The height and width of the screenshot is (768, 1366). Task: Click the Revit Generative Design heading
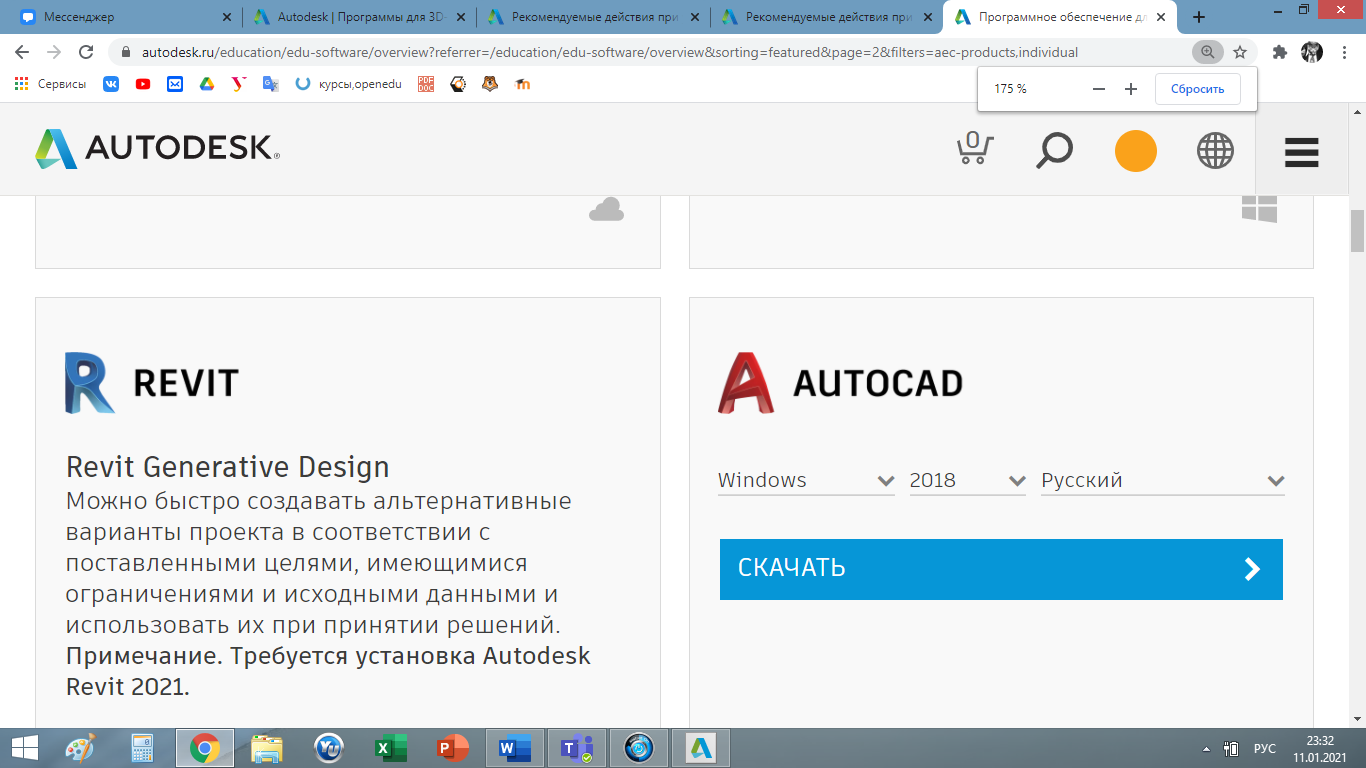[x=228, y=467]
